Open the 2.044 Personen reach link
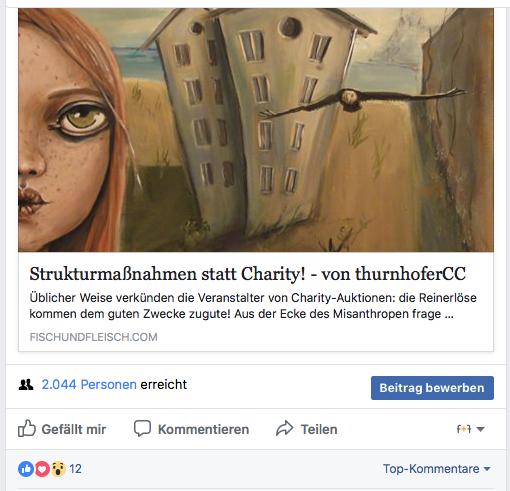 [x=89, y=384]
